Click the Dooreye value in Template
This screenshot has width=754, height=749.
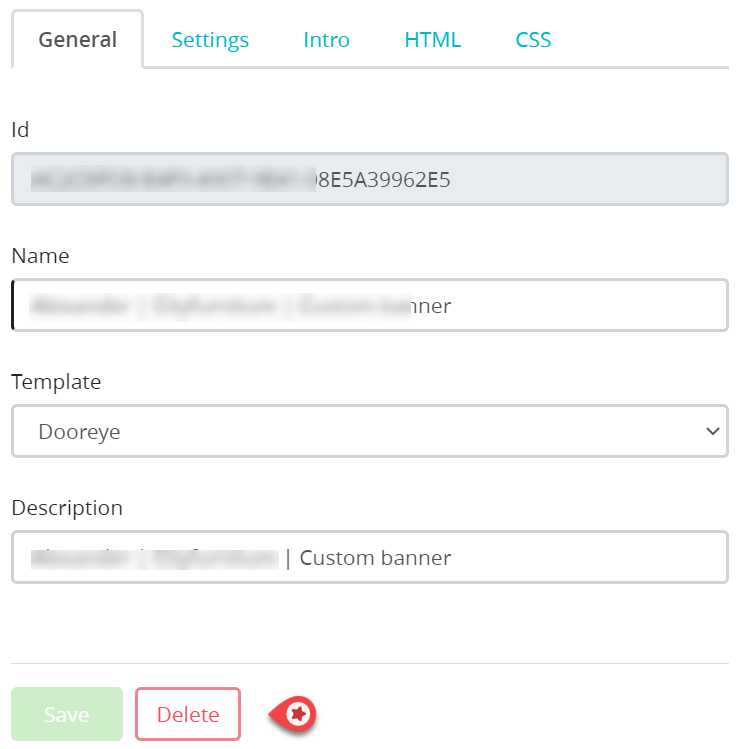pyautogui.click(x=79, y=431)
